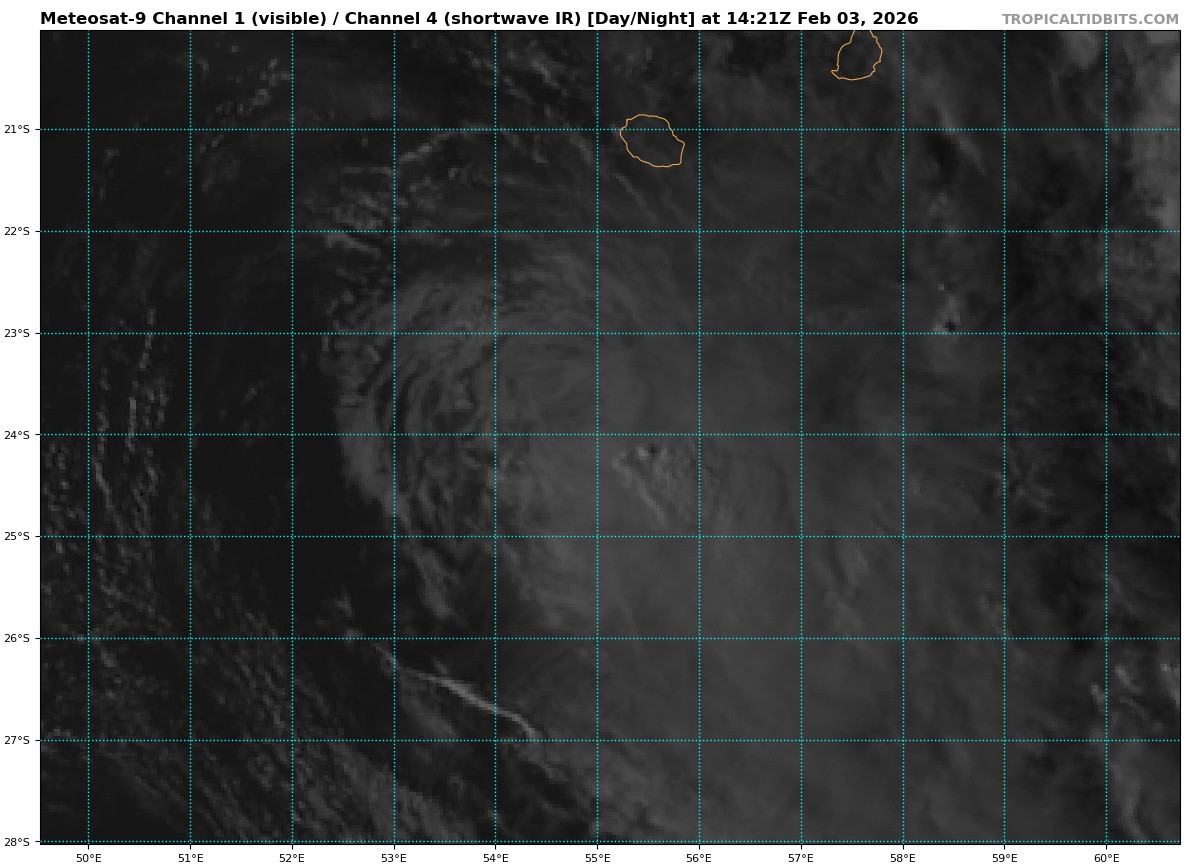This screenshot has height=867, width=1200.
Task: Click the 50°E longitude label
Action: (89, 858)
